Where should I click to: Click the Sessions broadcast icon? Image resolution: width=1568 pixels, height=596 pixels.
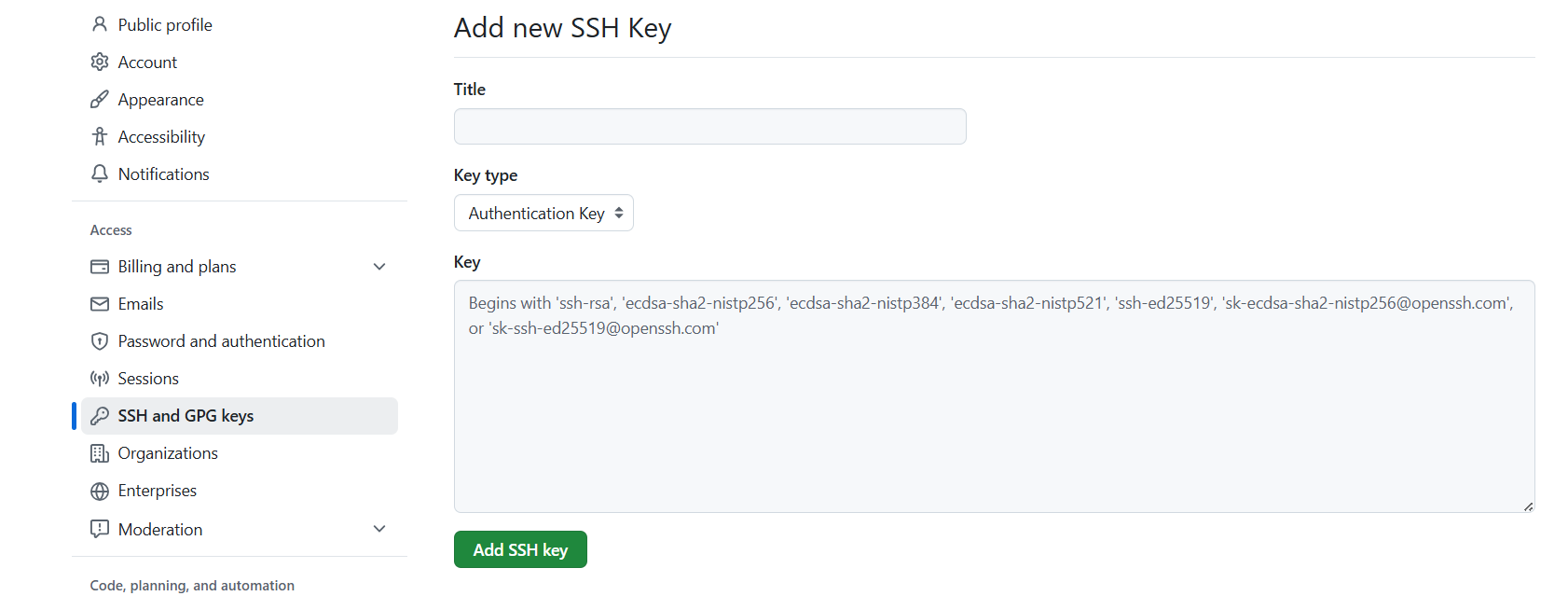coord(100,378)
